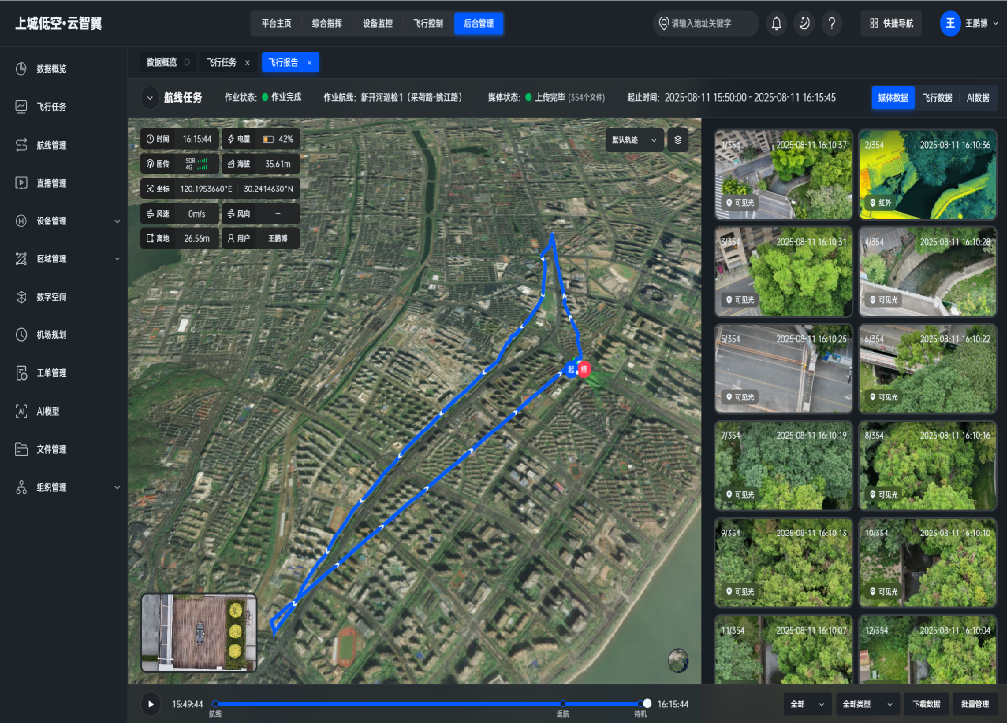Open 直播管理 in the sidebar
Screen dimensions: 1007x723
[51, 183]
